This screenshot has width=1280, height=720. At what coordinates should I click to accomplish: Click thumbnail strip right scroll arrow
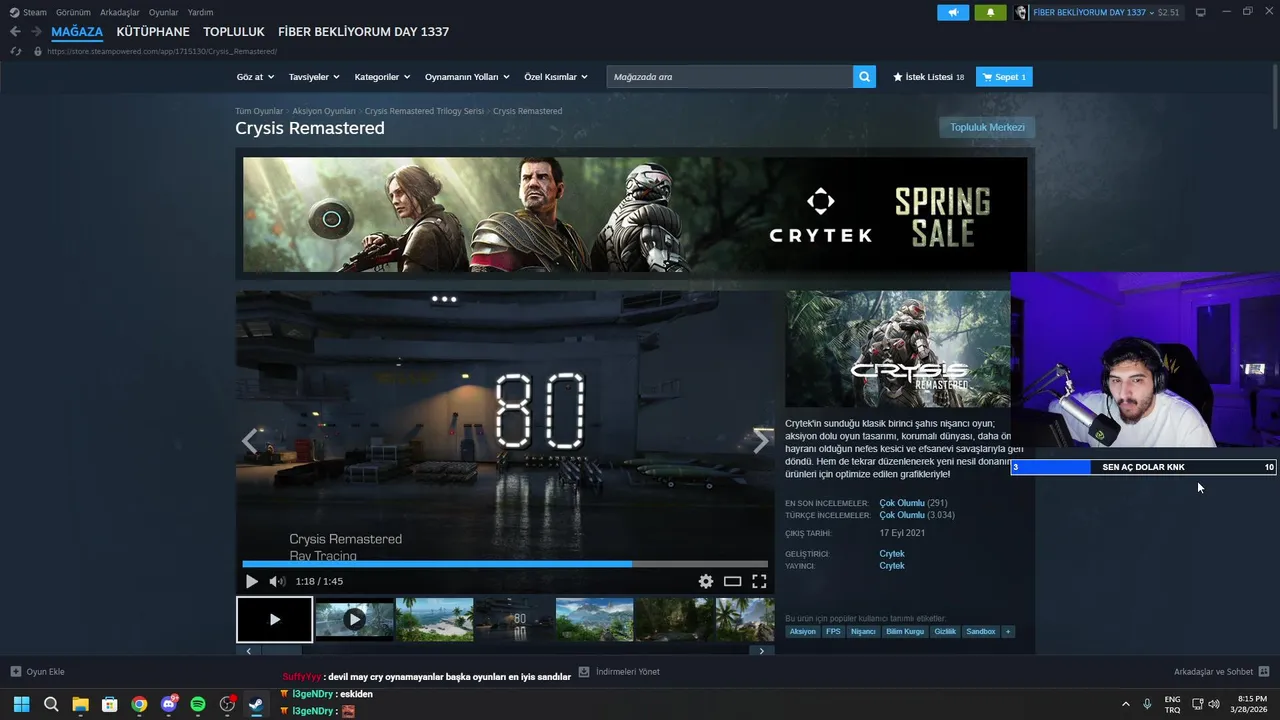point(761,651)
